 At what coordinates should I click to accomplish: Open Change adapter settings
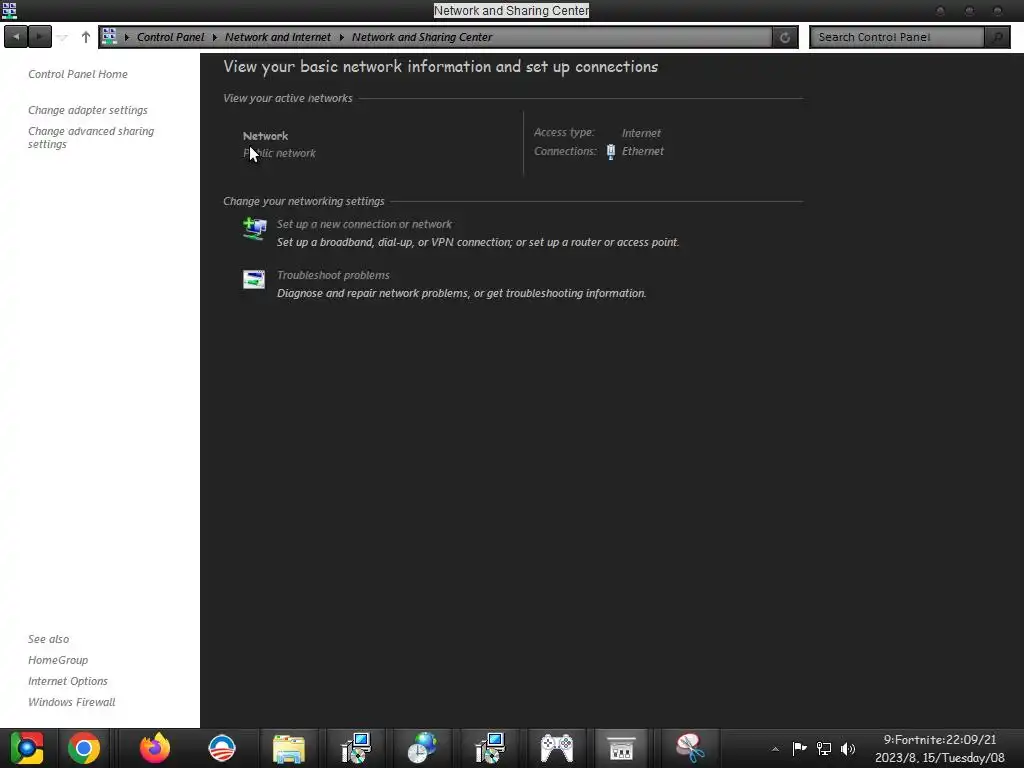tap(88, 110)
